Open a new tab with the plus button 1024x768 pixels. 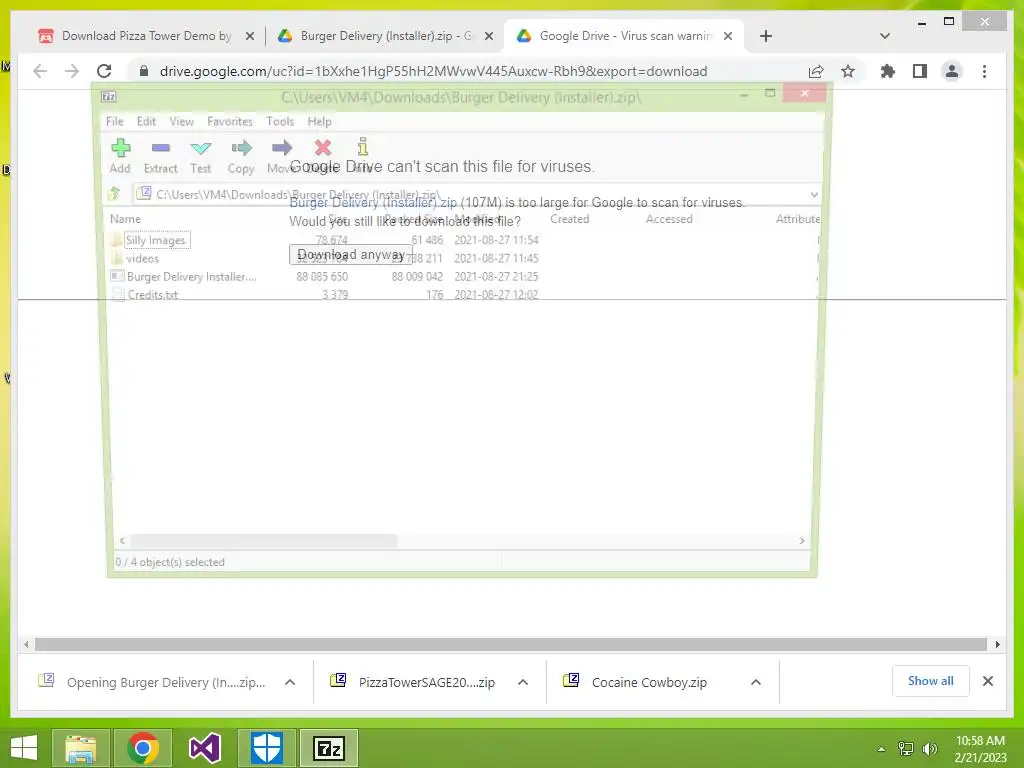[x=766, y=36]
